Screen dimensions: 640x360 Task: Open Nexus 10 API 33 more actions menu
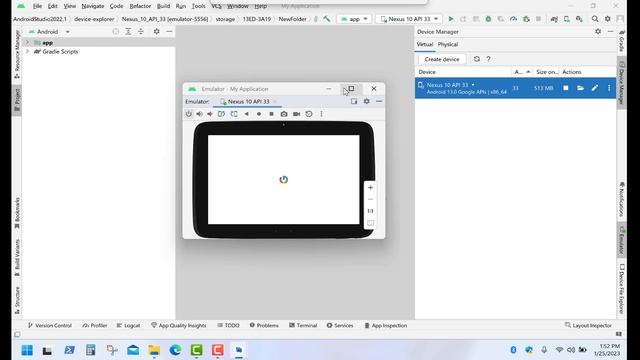click(609, 88)
